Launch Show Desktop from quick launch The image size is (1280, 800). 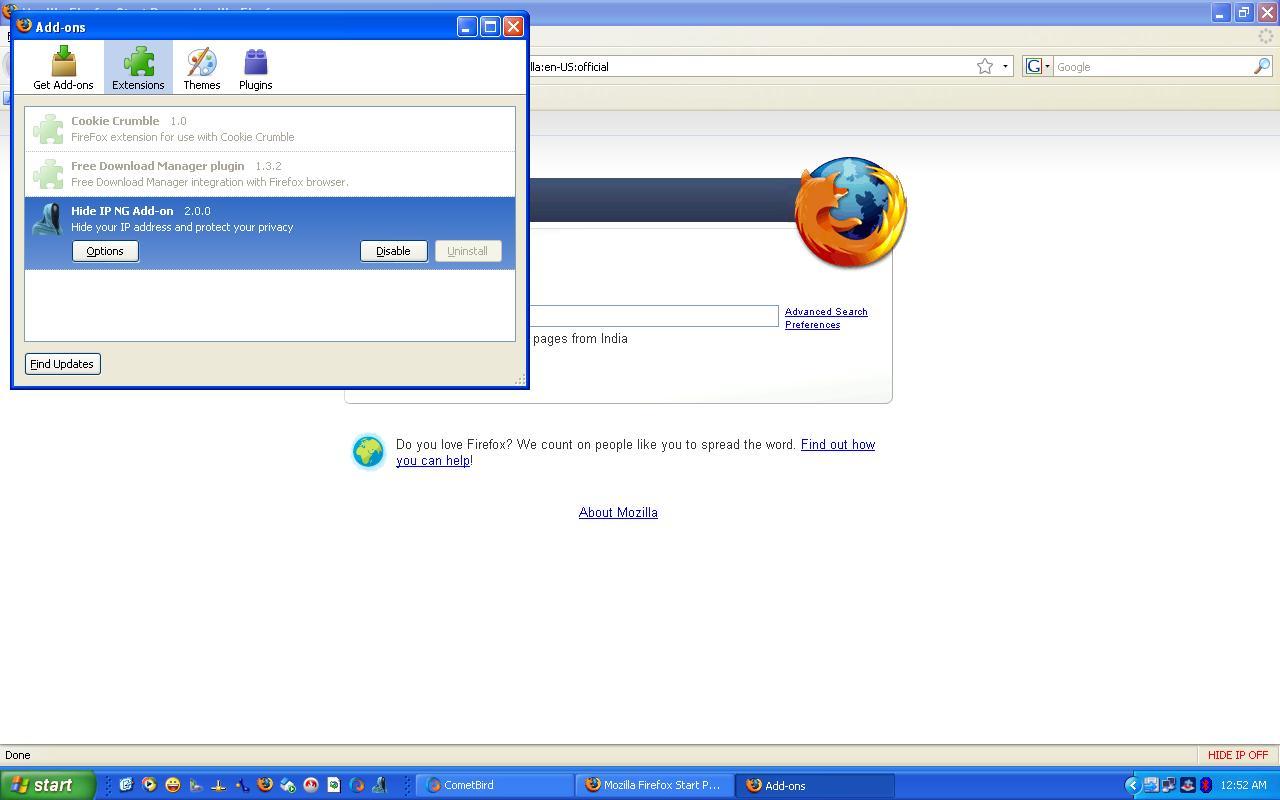126,785
